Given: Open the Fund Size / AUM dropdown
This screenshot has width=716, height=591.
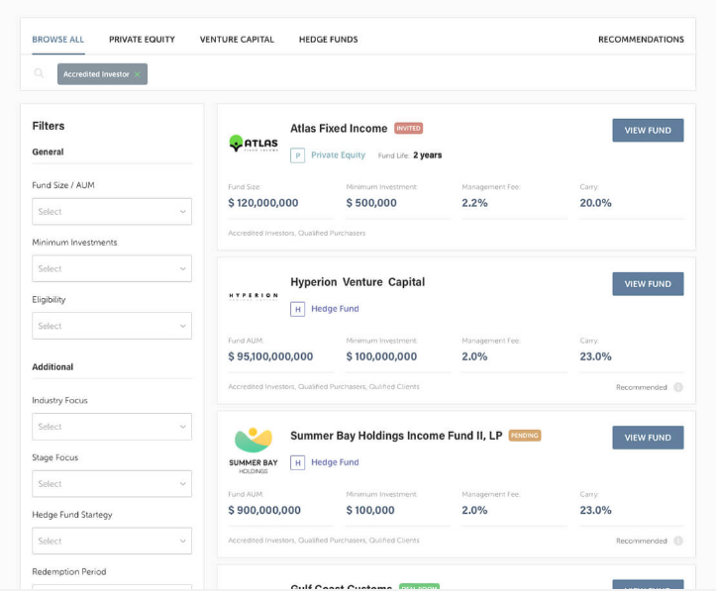Looking at the screenshot, I should point(112,211).
